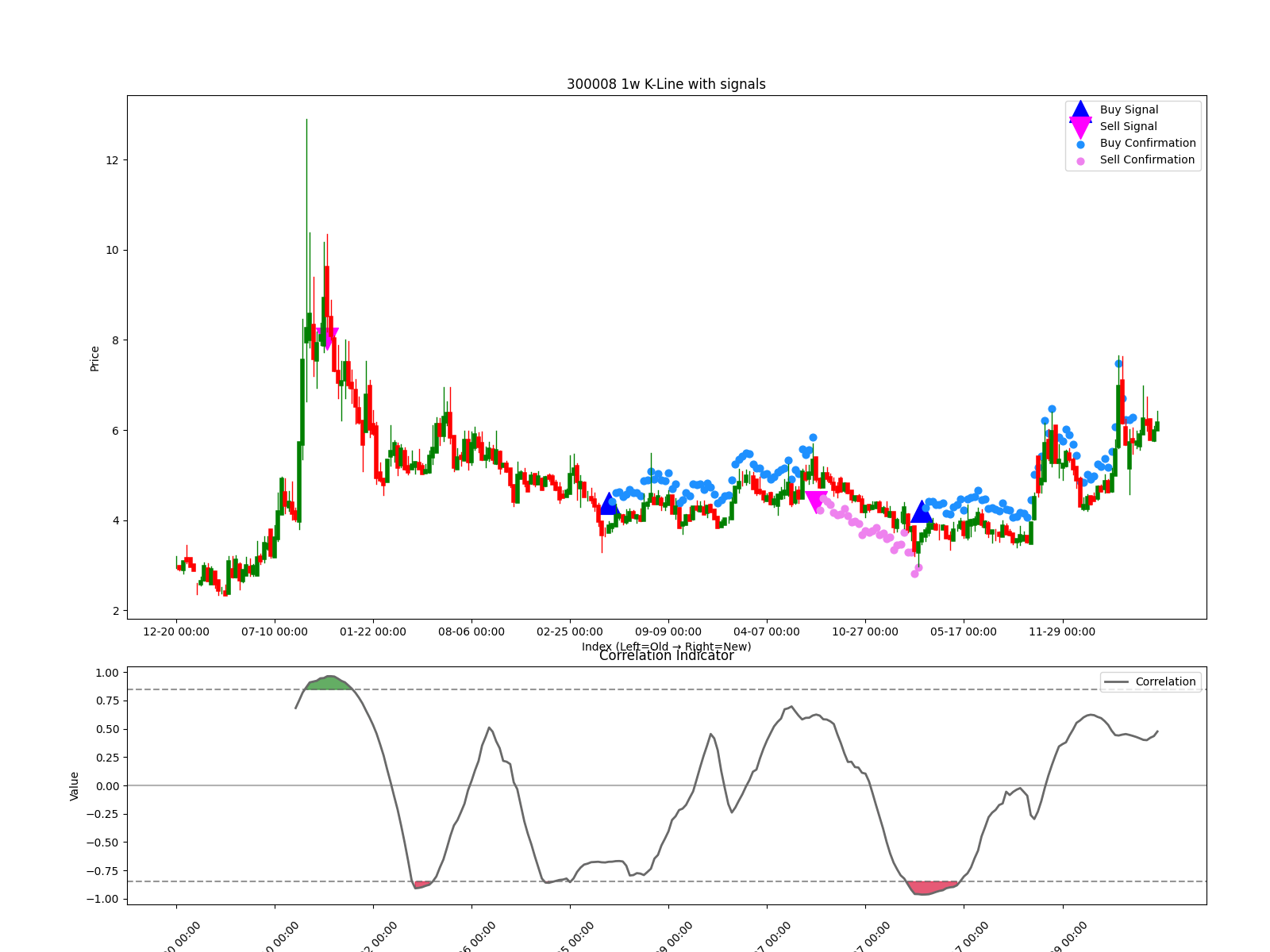Click the correlation axis tick '−0.75'
The image size is (1270, 952).
pyautogui.click(x=103, y=871)
